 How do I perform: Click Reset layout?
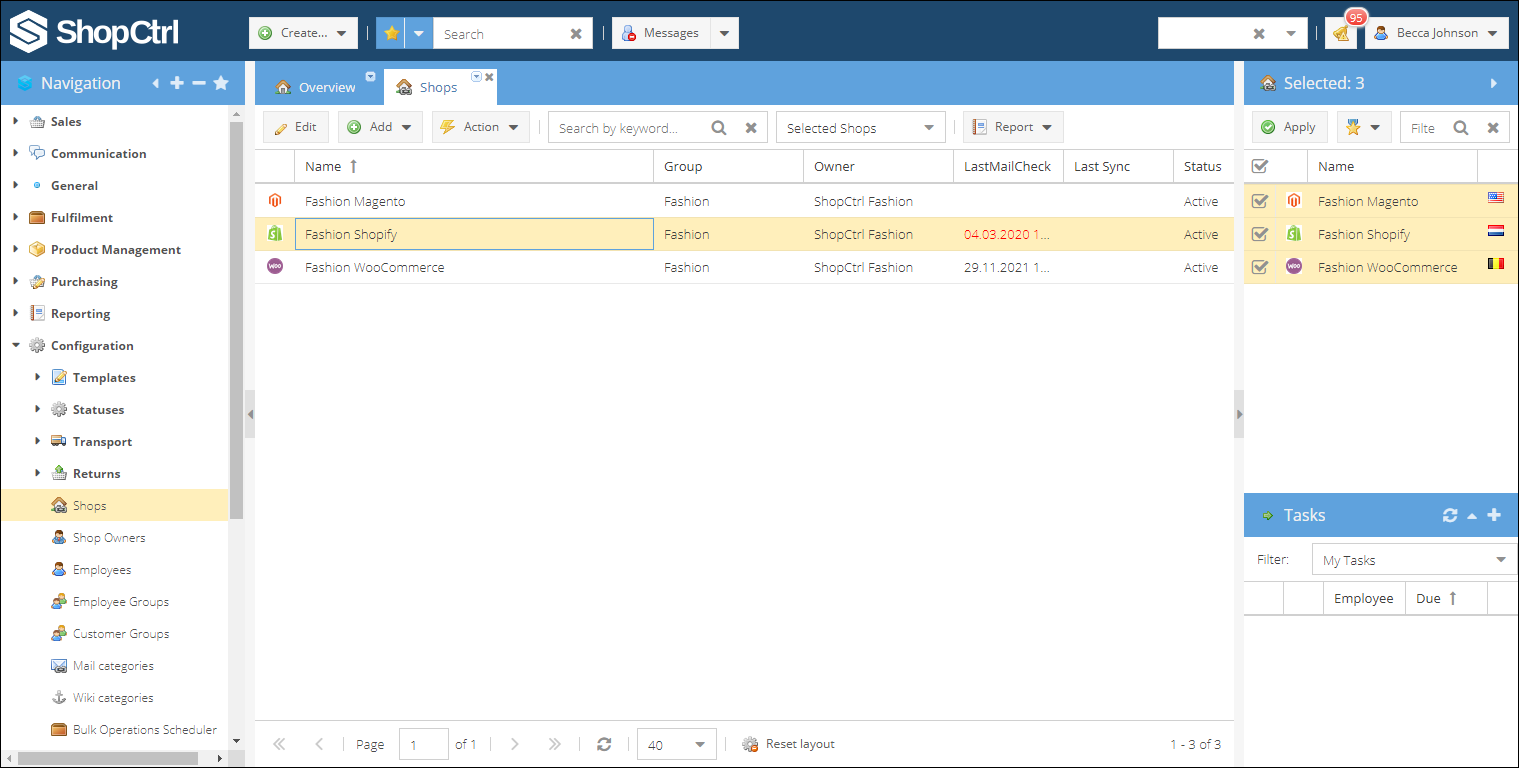pyautogui.click(x=789, y=744)
